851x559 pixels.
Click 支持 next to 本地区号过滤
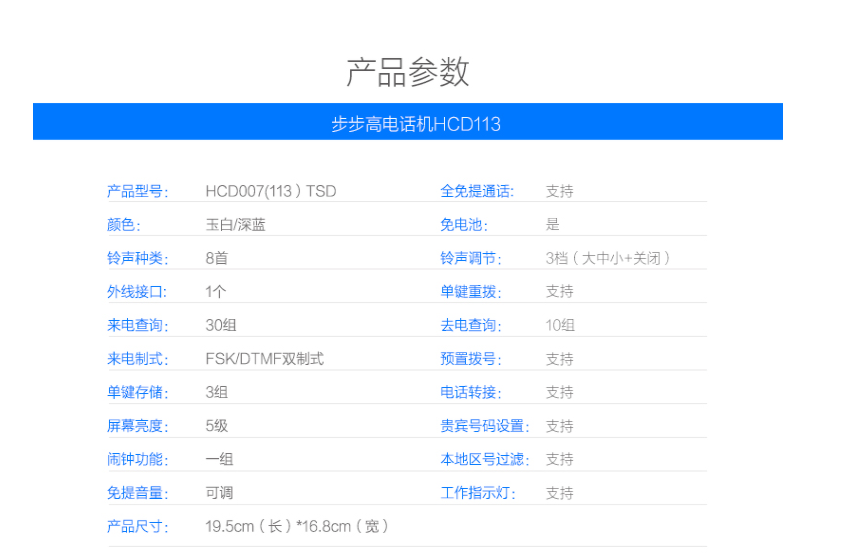click(560, 460)
